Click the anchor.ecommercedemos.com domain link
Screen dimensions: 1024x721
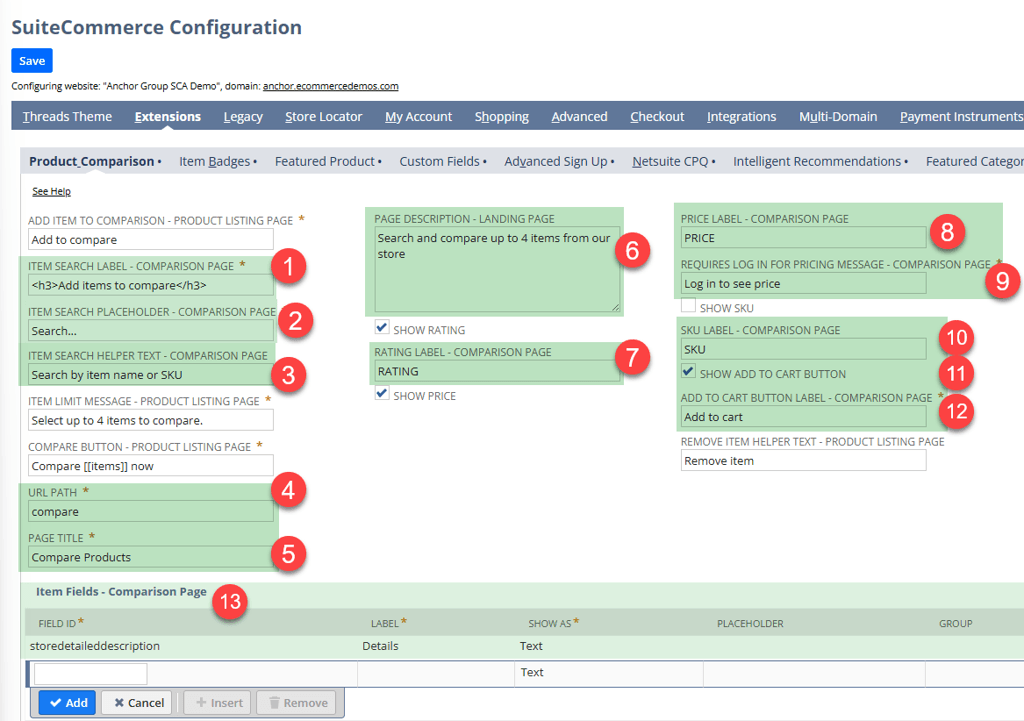[330, 85]
